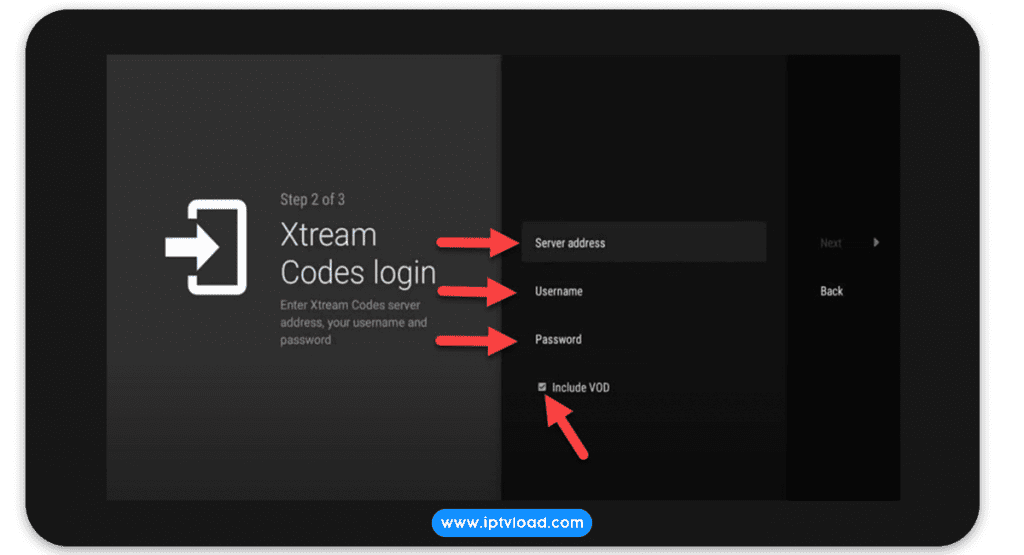Click the Back button
The width and height of the screenshot is (1024, 555).
click(831, 291)
